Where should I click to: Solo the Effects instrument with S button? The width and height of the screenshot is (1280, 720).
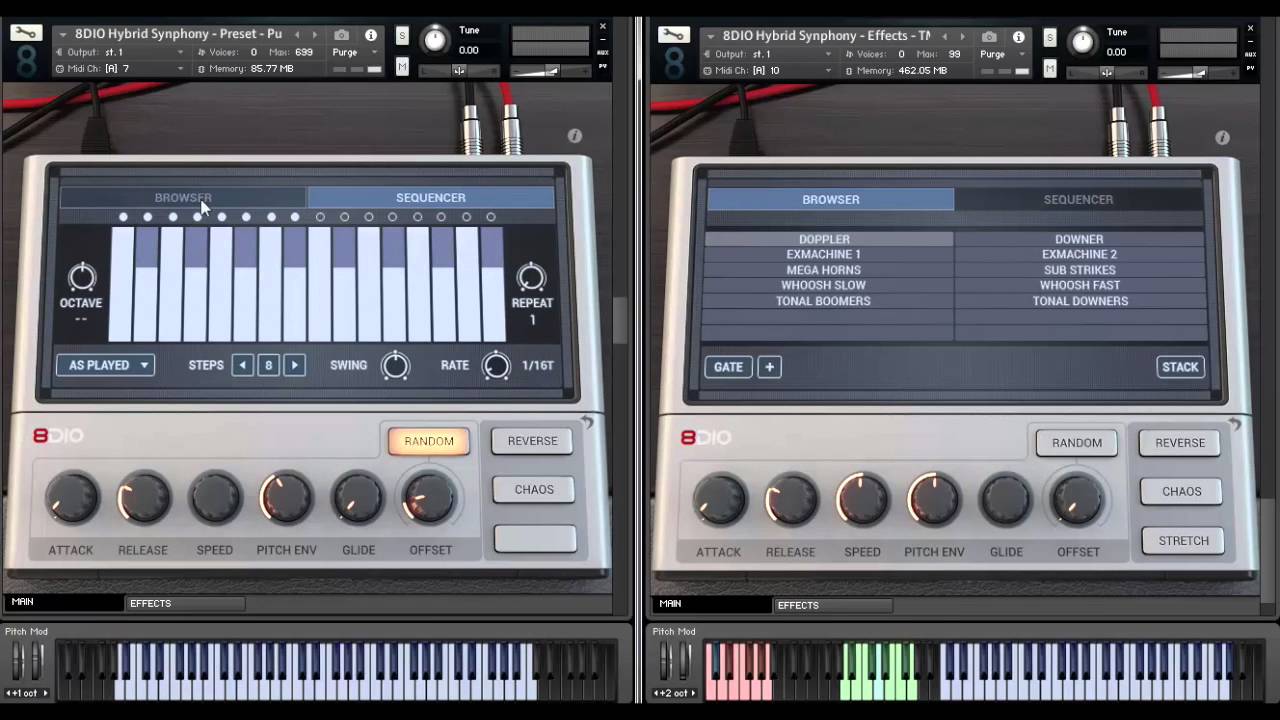[1050, 38]
